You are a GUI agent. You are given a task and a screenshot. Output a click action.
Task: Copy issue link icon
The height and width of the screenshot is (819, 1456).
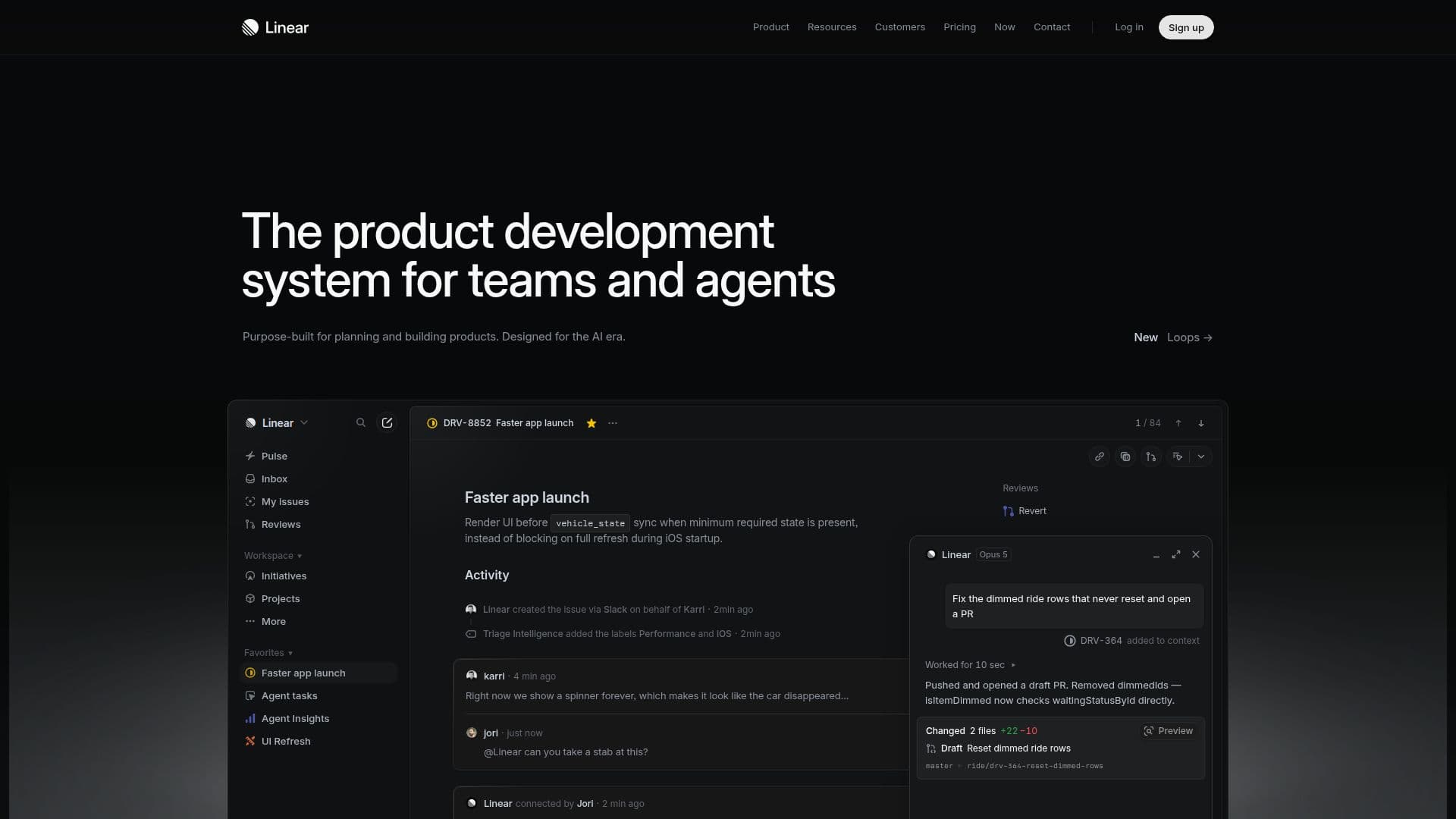[1100, 457]
